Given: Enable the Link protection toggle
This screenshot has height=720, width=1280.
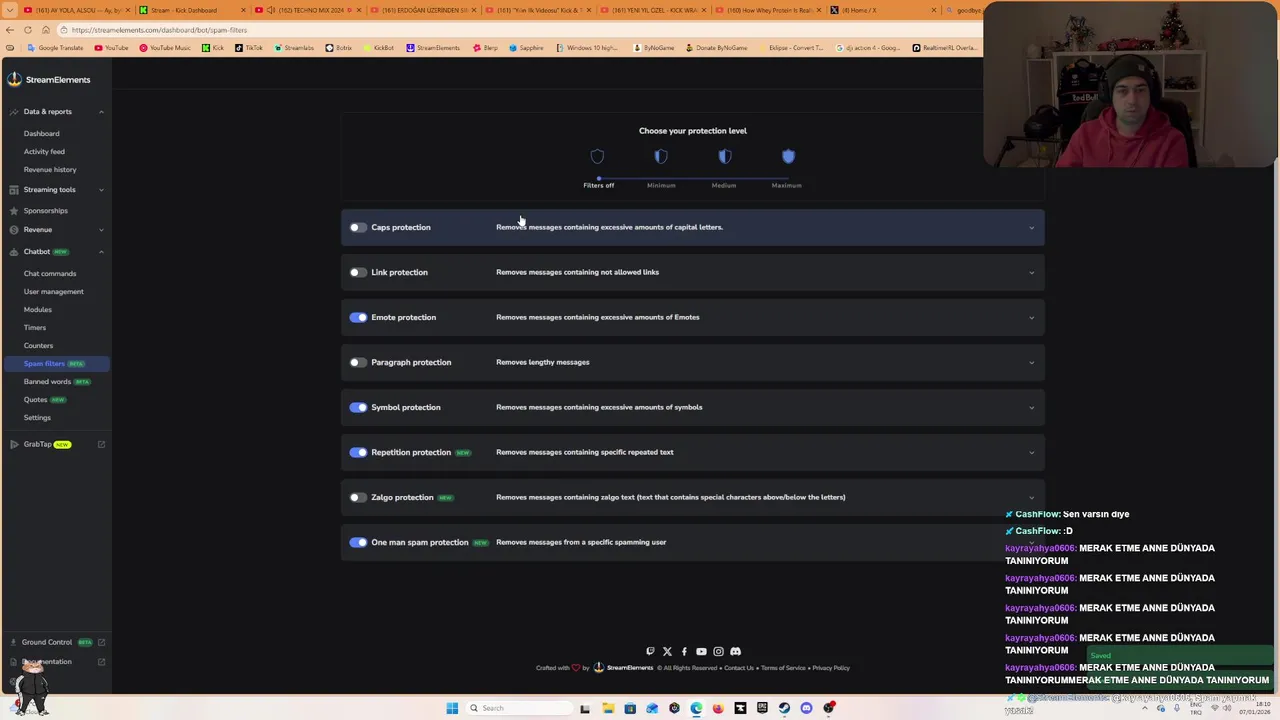Looking at the screenshot, I should [358, 272].
